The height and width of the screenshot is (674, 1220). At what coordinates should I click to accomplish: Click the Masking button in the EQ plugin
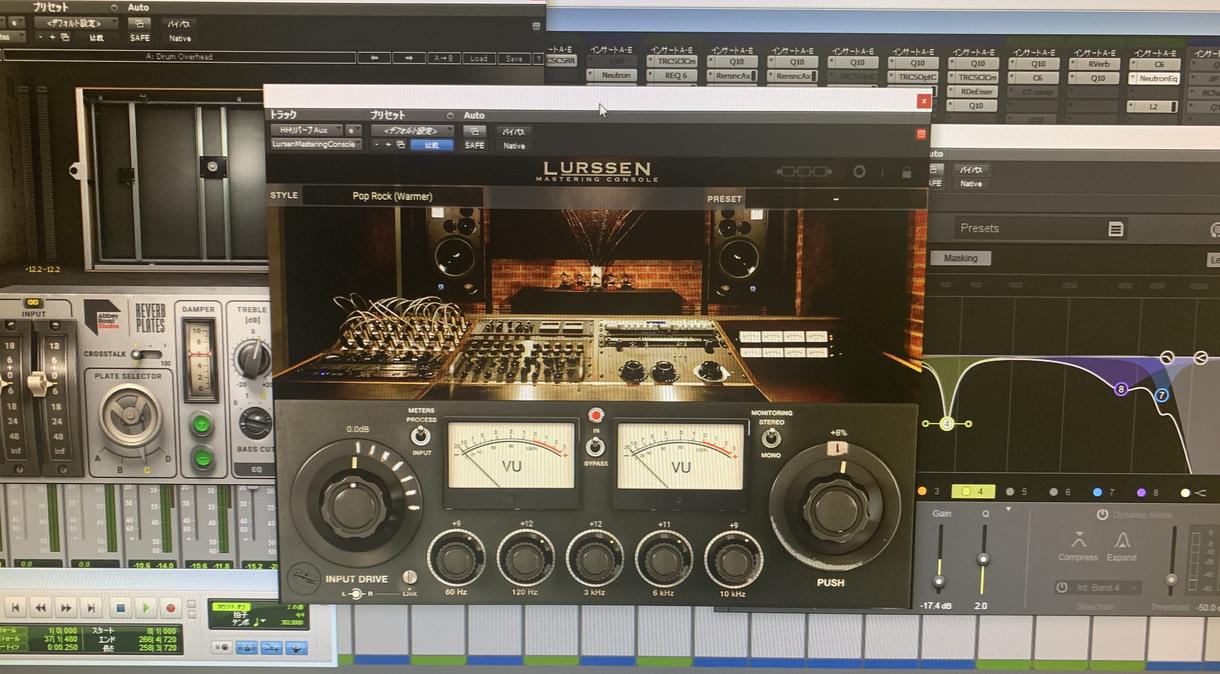tap(960, 258)
